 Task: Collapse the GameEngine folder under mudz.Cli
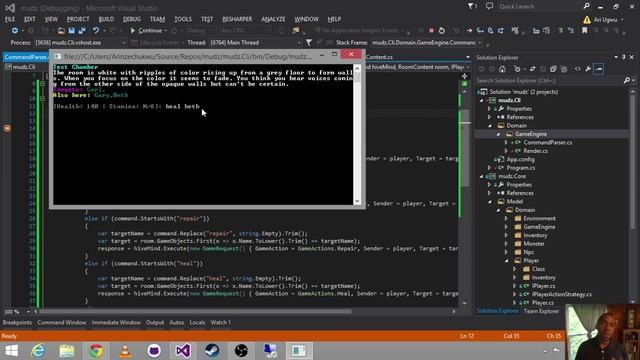[498, 134]
